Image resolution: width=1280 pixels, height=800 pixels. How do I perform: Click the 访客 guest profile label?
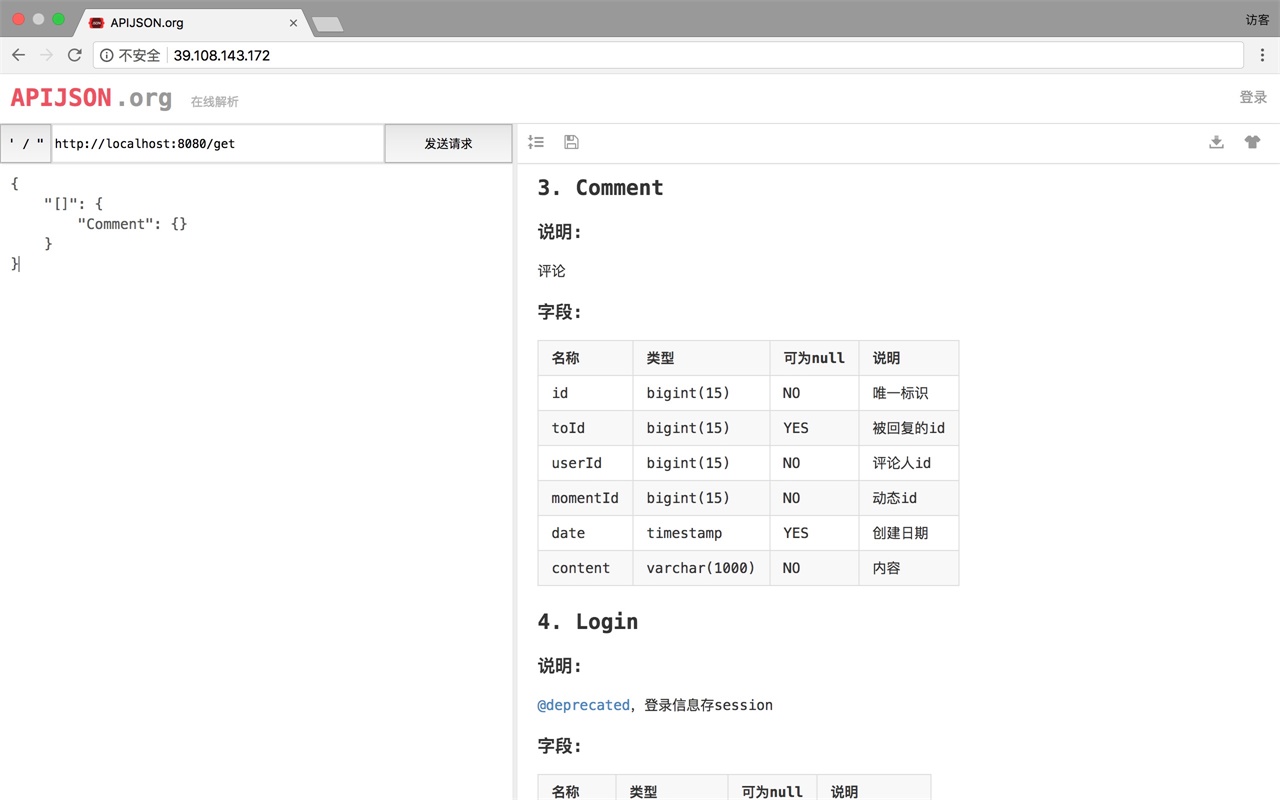pos(1257,20)
